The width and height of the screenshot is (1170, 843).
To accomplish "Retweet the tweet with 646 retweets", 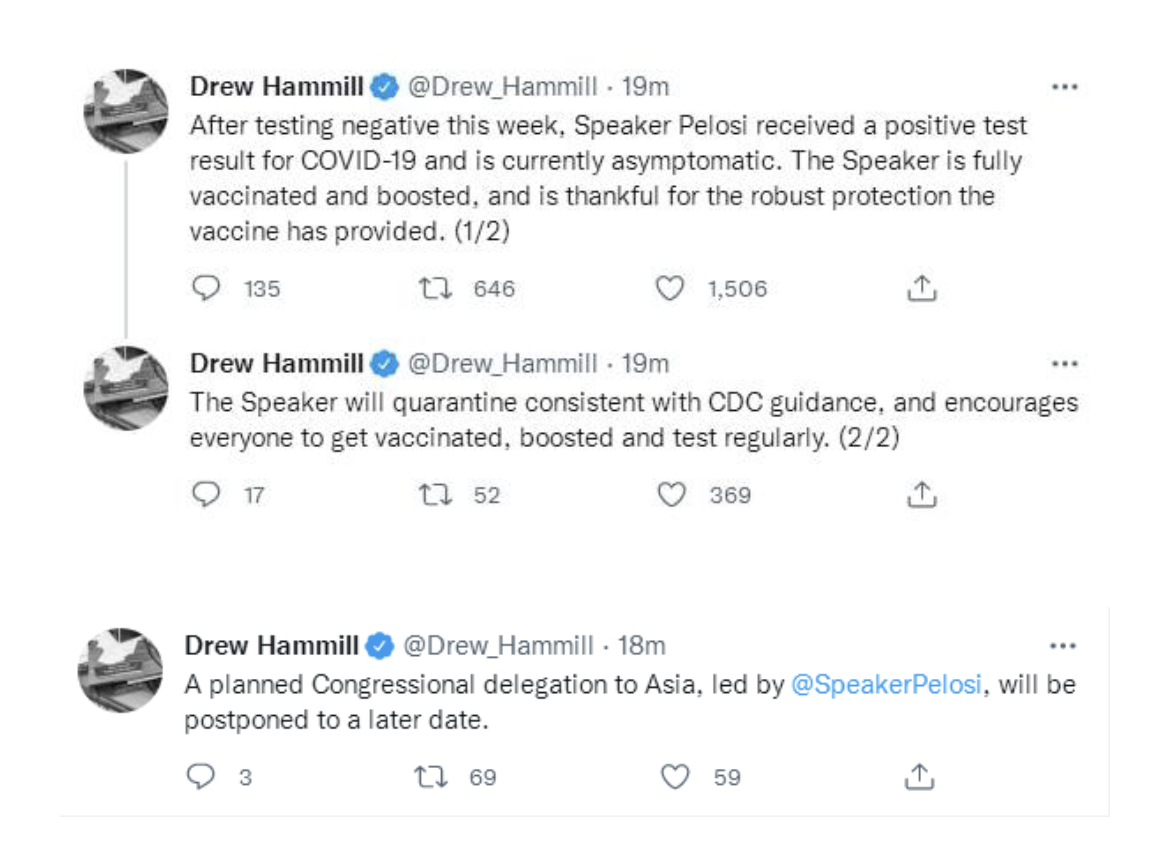I will click(436, 289).
